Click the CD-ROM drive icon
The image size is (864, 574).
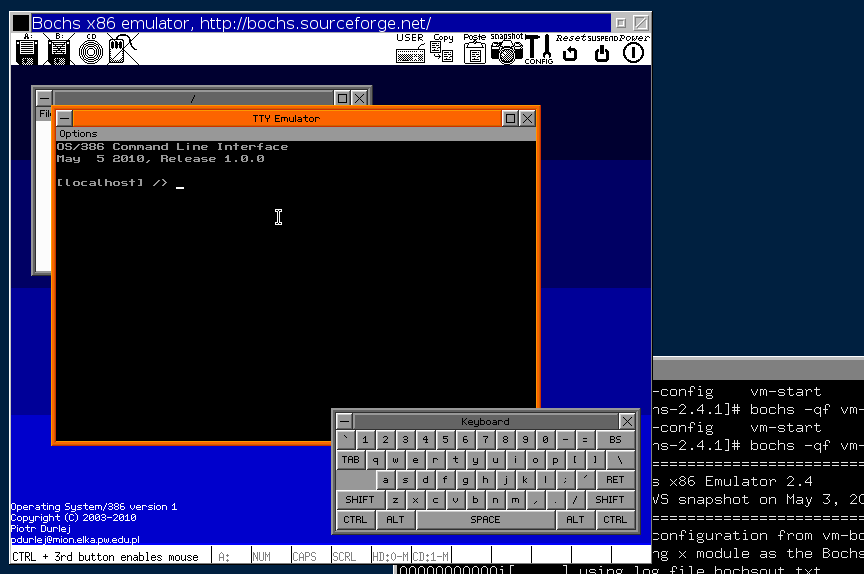(90, 49)
